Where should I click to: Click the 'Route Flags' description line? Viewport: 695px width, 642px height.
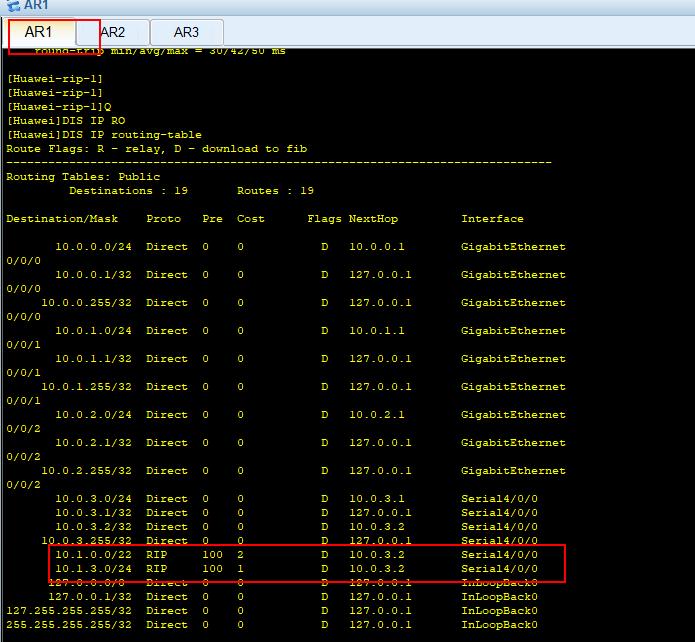[x=156, y=148]
